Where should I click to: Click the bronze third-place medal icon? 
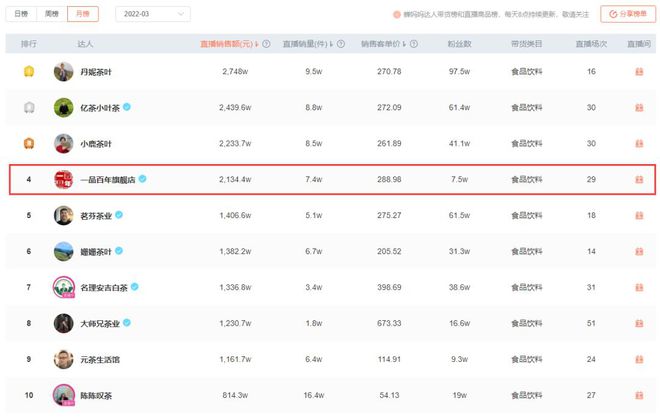click(29, 143)
